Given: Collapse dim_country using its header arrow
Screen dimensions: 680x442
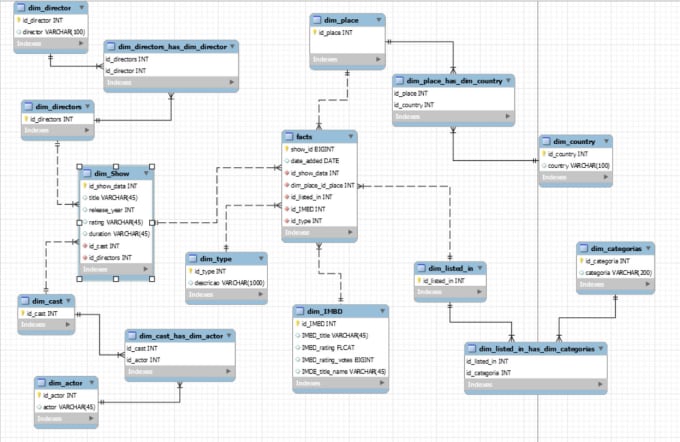Looking at the screenshot, I should pyautogui.click(x=606, y=141).
